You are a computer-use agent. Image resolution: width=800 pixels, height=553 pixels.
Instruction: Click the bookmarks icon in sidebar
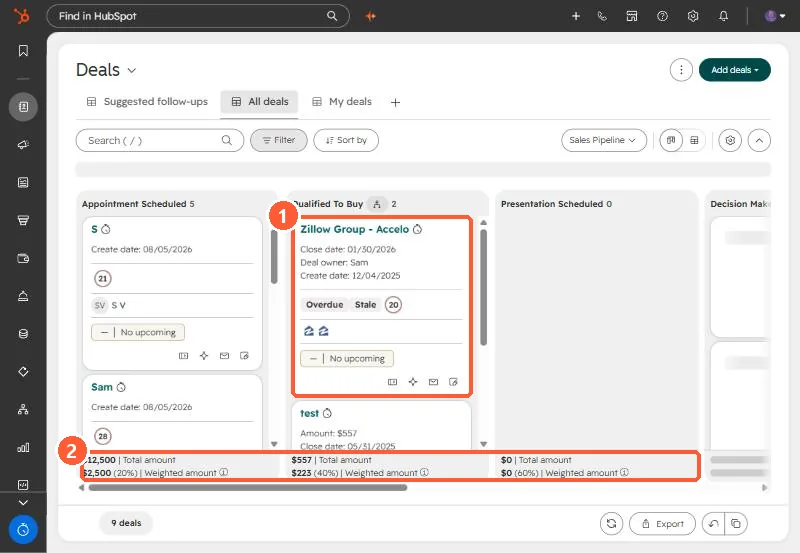23,51
